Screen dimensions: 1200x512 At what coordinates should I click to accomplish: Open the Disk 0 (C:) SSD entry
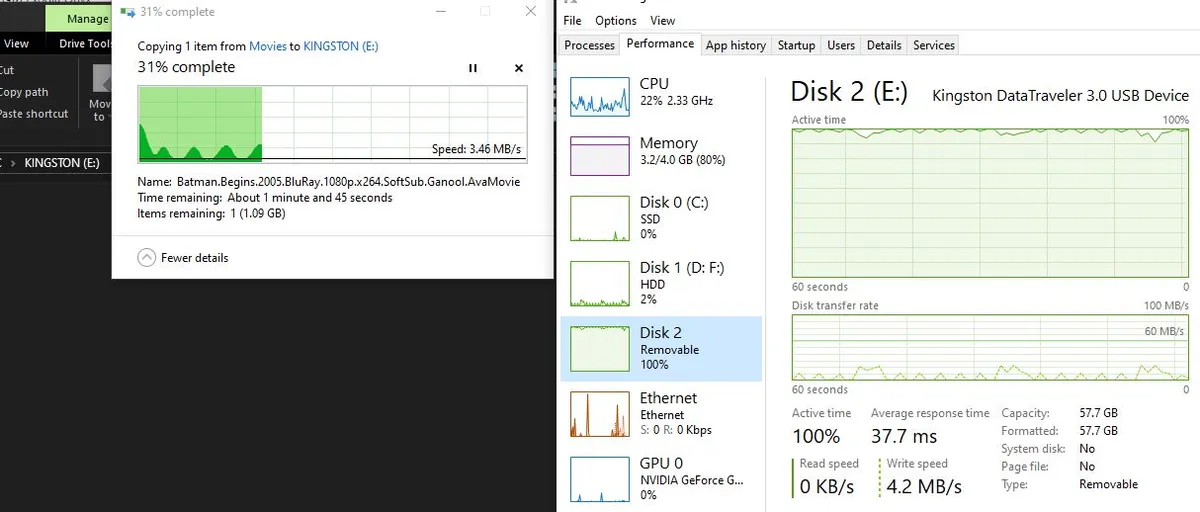[661, 217]
